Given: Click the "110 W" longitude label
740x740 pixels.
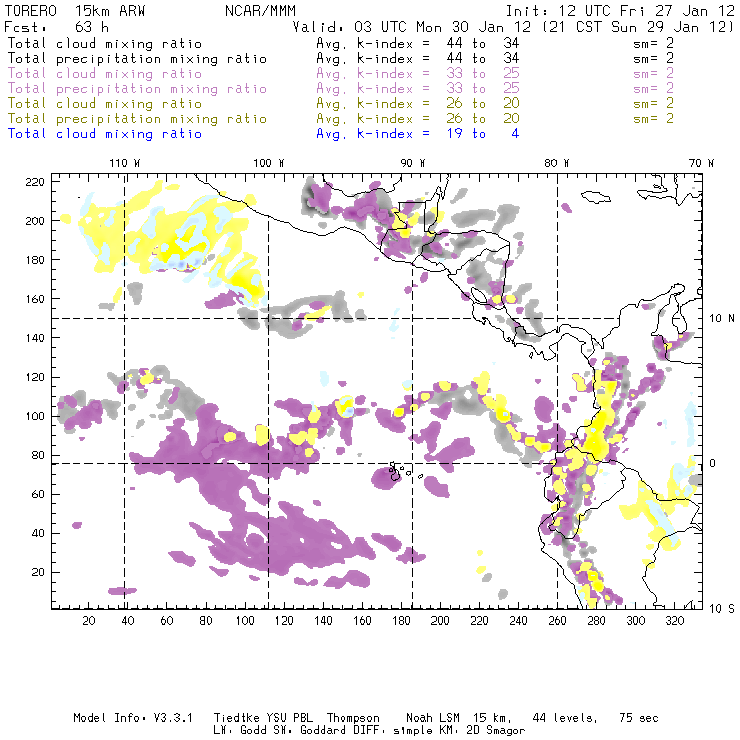Looking at the screenshot, I should tap(125, 163).
